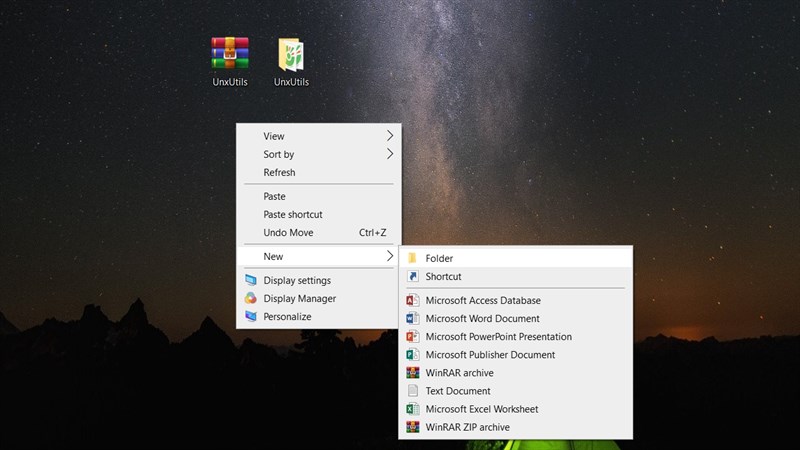This screenshot has width=800, height=450.
Task: Create a new Text Document
Action: (458, 391)
